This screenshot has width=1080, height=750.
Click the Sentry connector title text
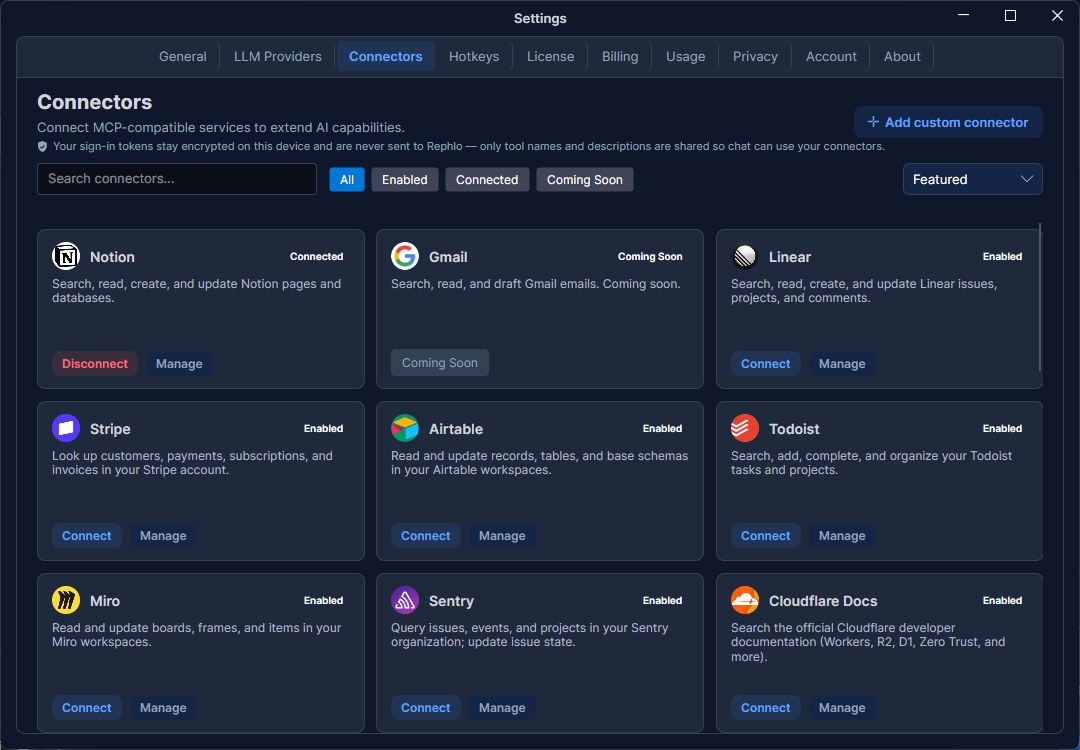[x=451, y=601]
